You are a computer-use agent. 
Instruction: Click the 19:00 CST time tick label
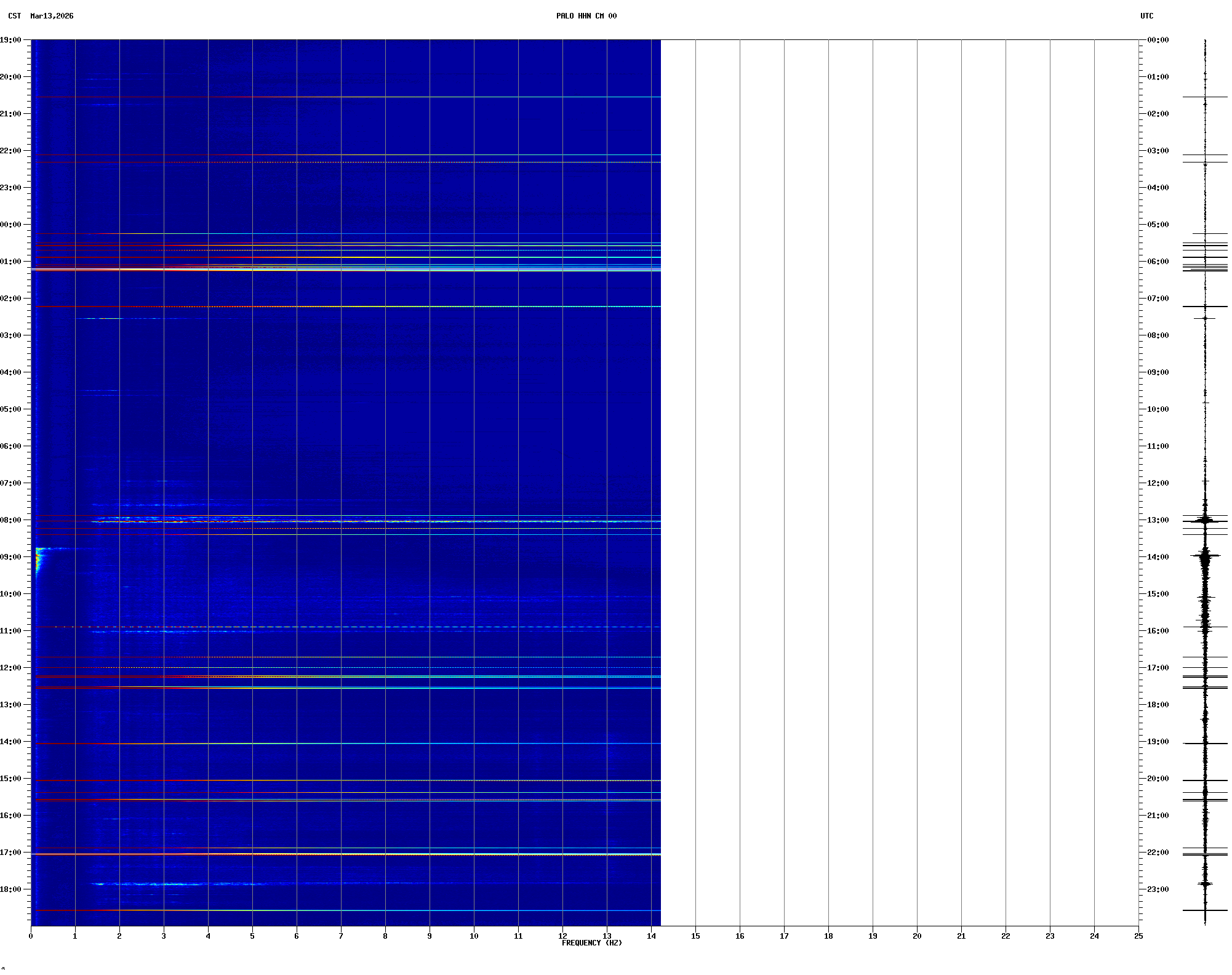pyautogui.click(x=10, y=40)
